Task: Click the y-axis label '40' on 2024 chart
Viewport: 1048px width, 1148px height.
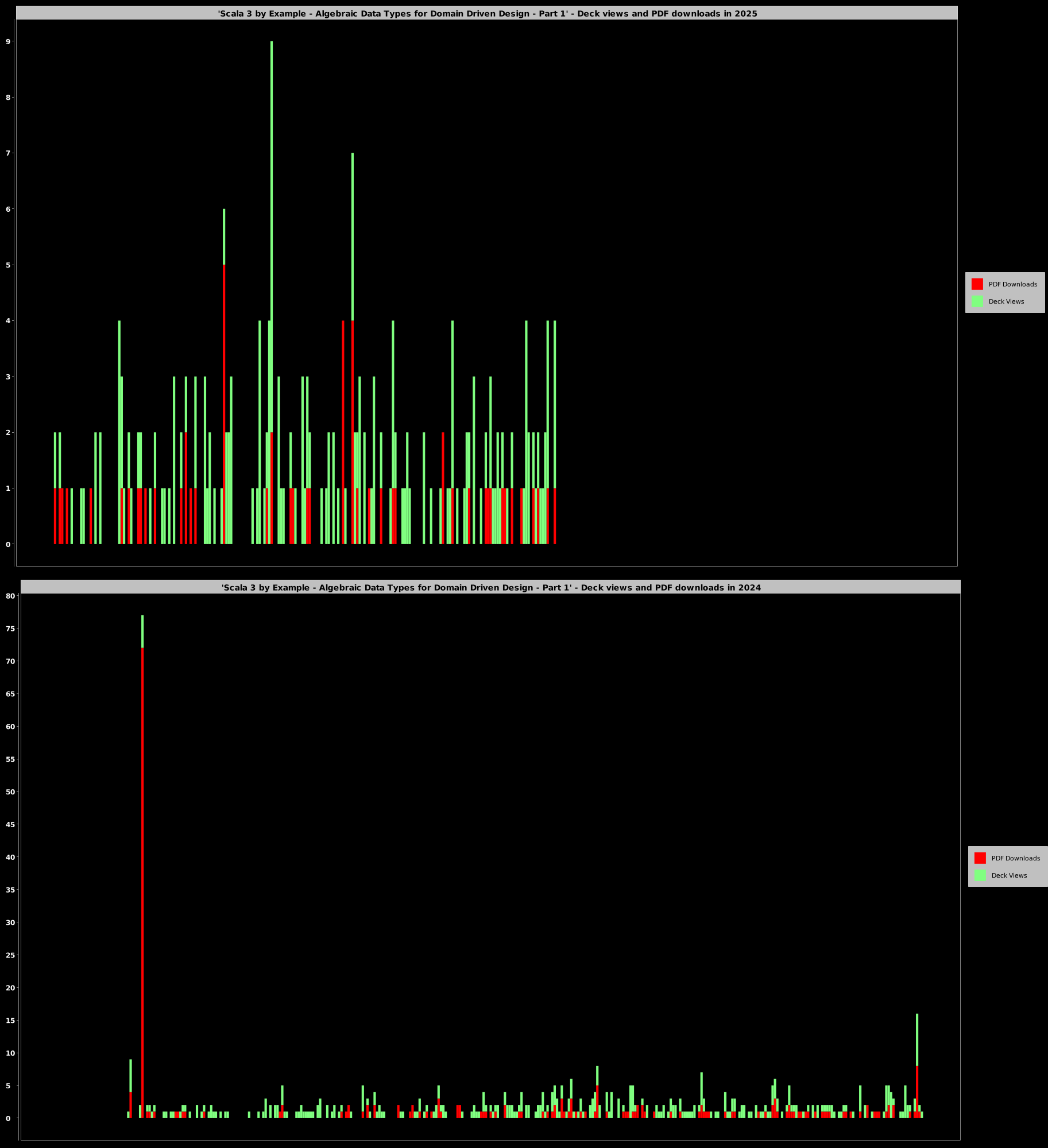Action: (x=10, y=857)
